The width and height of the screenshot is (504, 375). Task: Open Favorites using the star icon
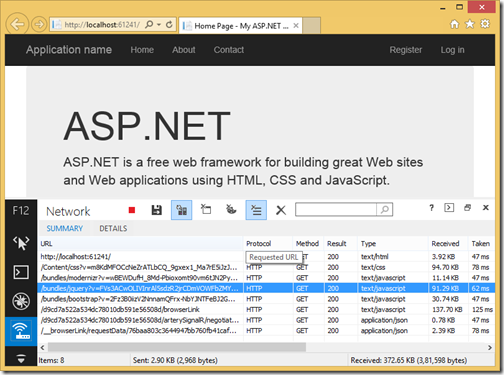point(470,24)
